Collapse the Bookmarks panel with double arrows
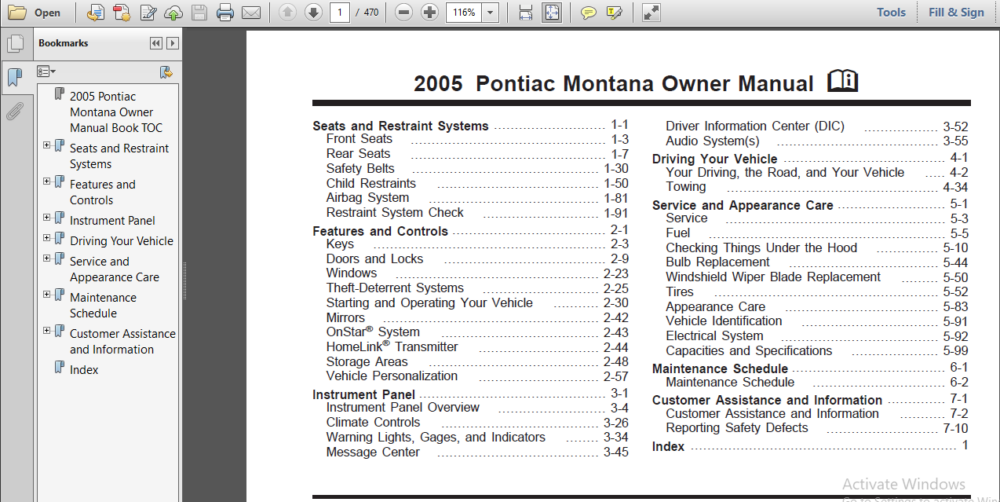This screenshot has width=1000, height=502. tap(156, 43)
